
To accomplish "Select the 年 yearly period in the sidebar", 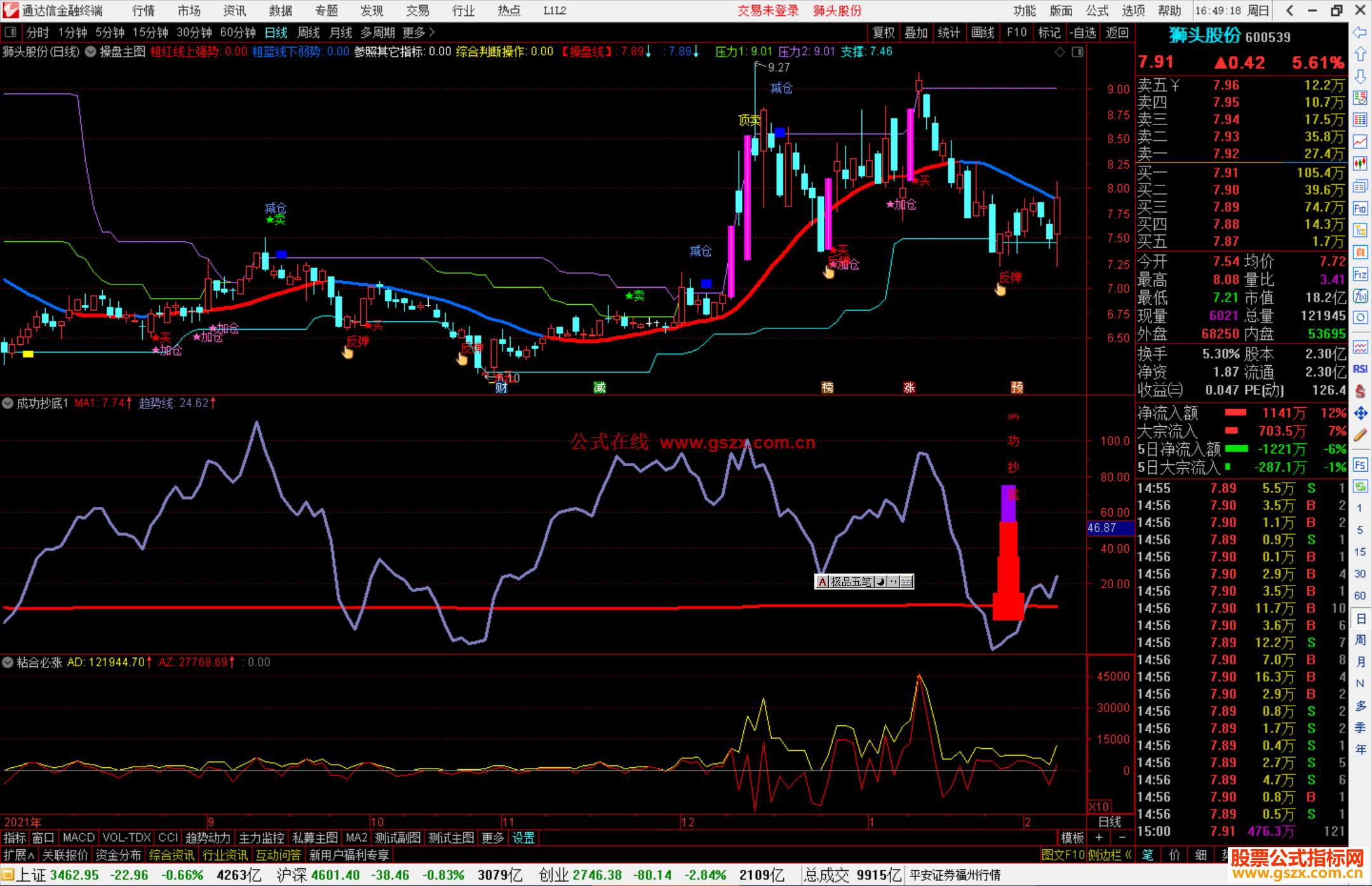I will 1361,749.
